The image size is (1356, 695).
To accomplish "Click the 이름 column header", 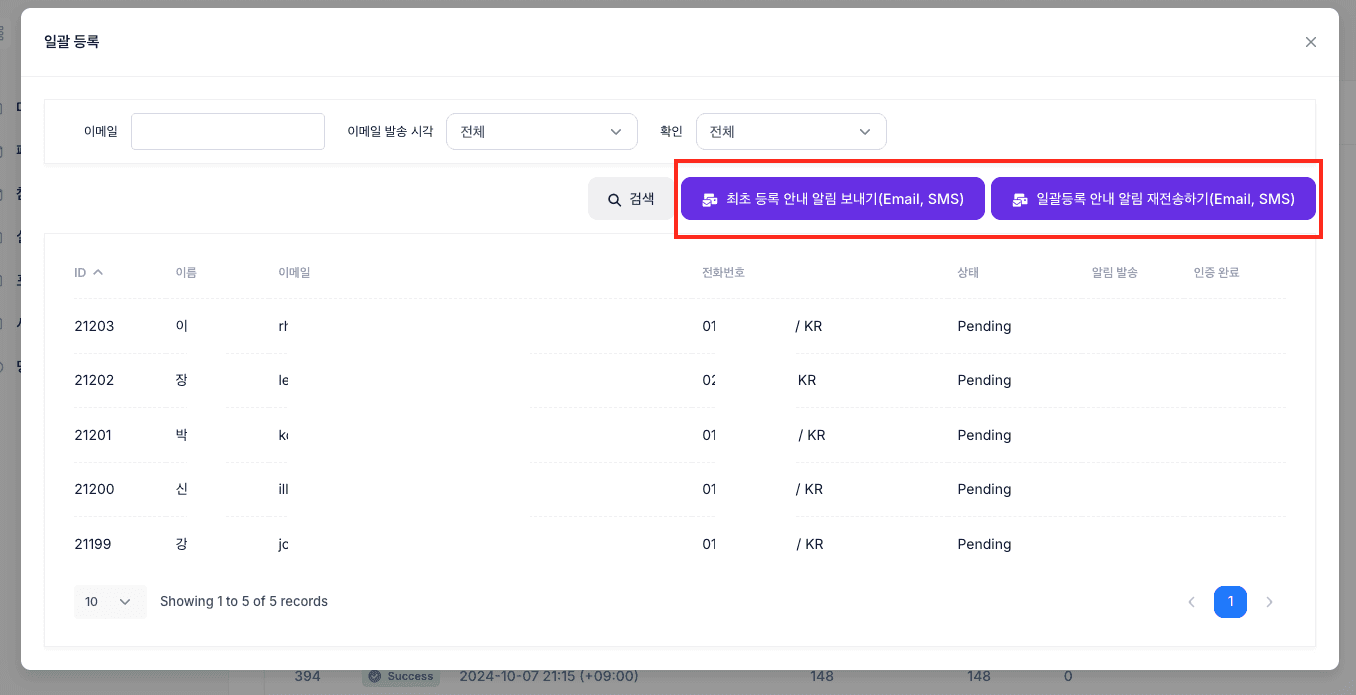I will pos(186,272).
